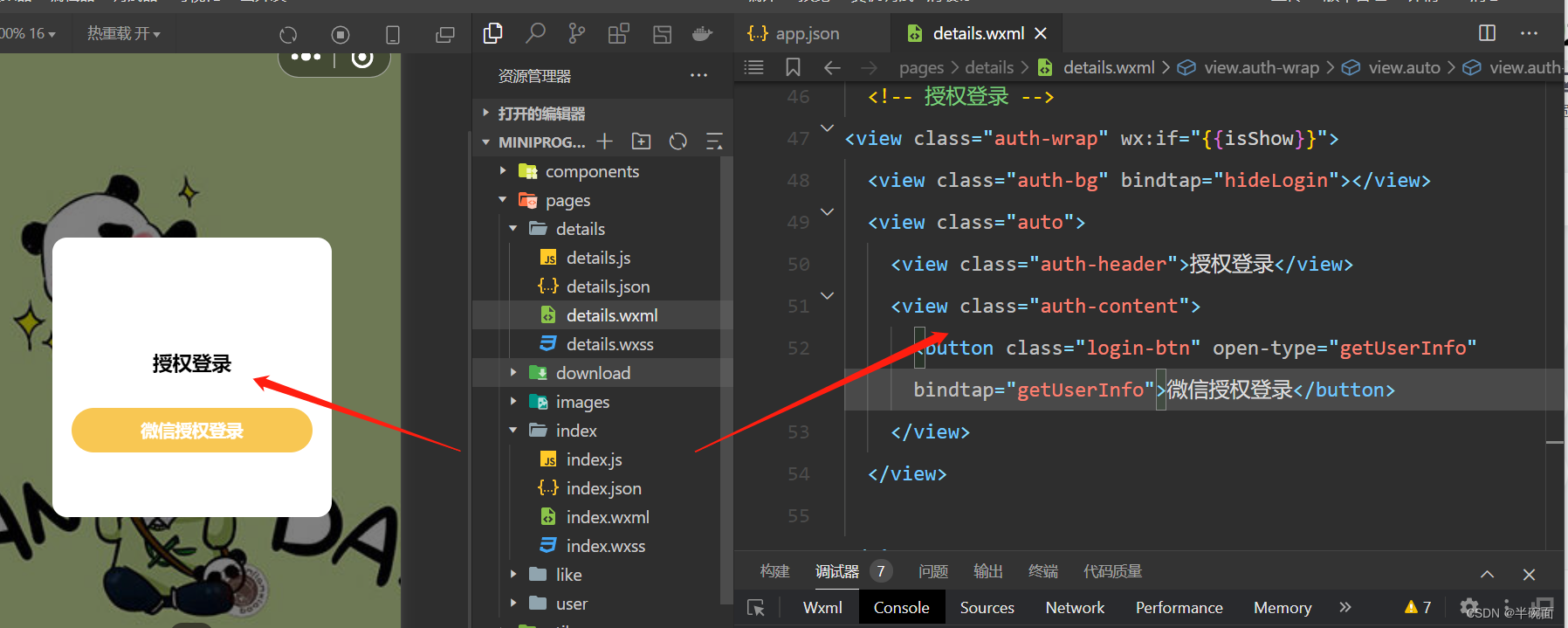Click the inspect element picker icon

(x=756, y=608)
